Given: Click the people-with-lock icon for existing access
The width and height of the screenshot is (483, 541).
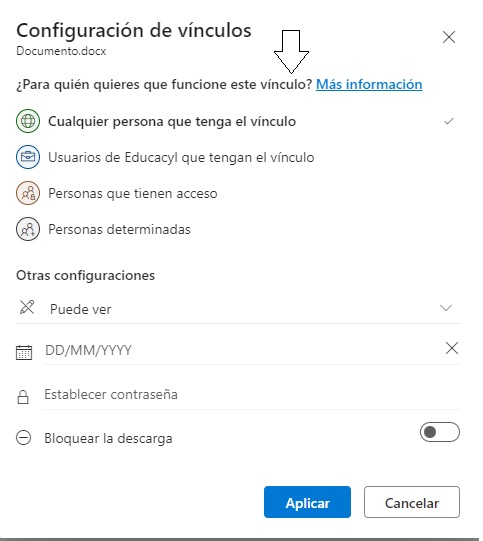Looking at the screenshot, I should 28,193.
